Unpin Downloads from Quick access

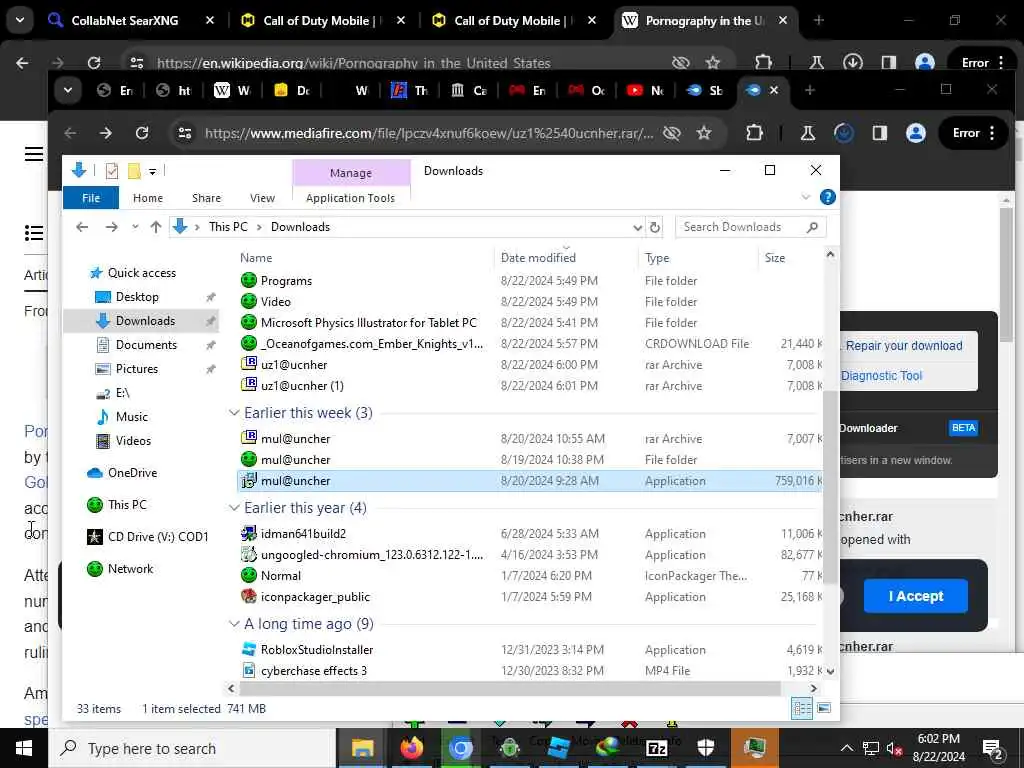(x=210, y=321)
